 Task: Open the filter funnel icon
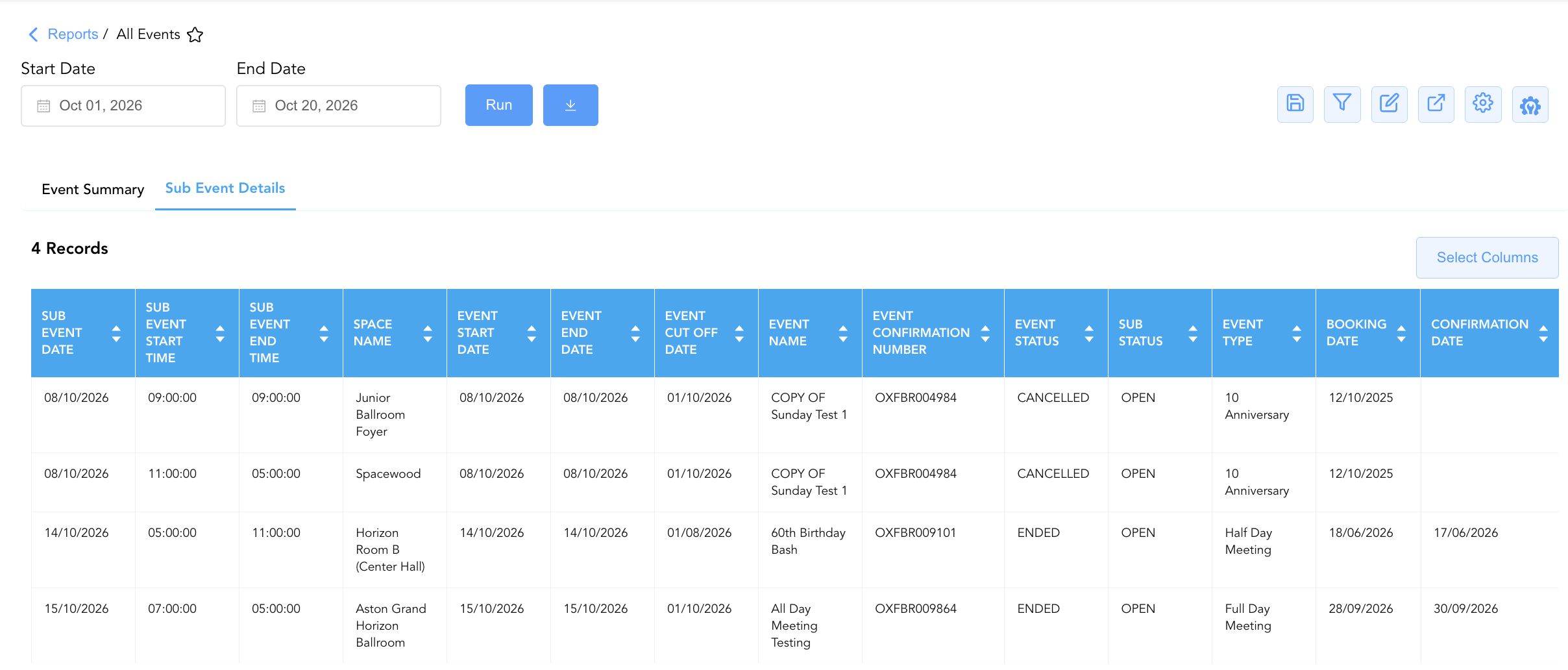1342,104
